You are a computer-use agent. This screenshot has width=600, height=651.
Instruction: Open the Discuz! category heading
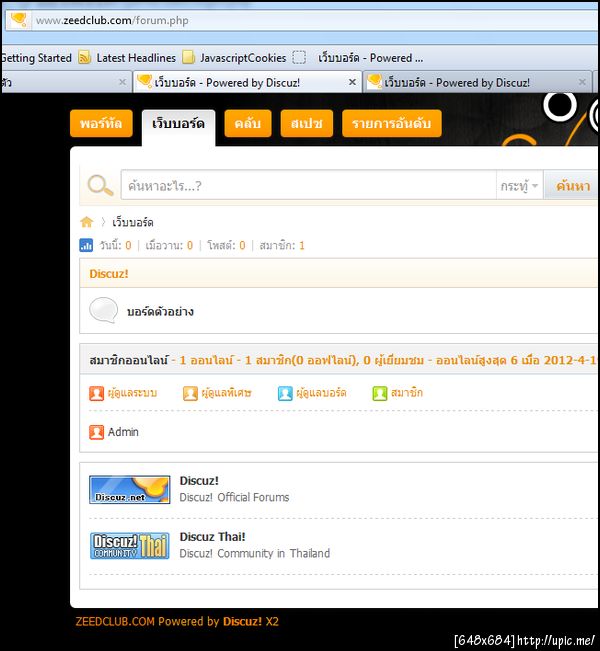pos(109,274)
